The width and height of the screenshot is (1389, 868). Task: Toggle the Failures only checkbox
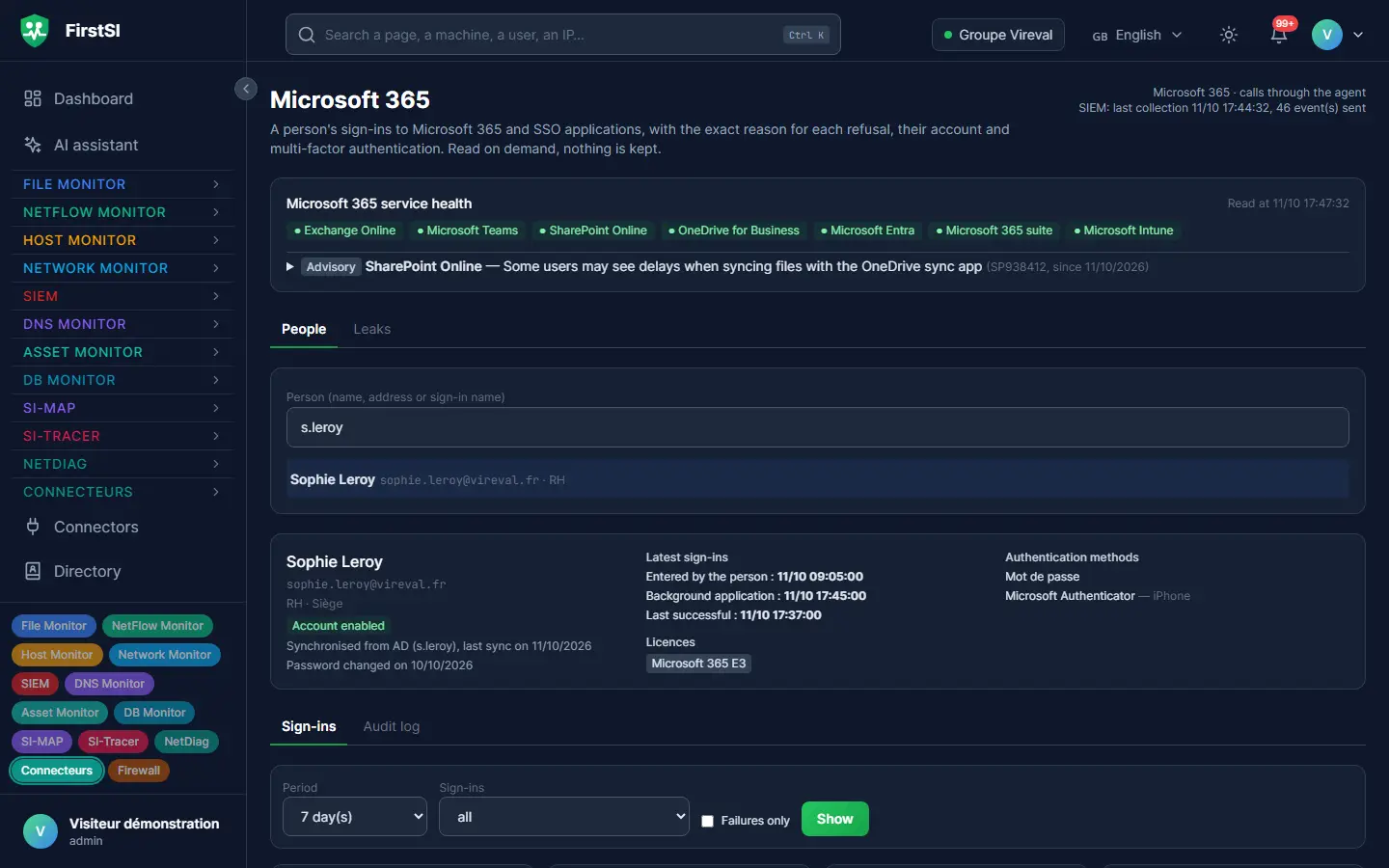click(x=708, y=821)
